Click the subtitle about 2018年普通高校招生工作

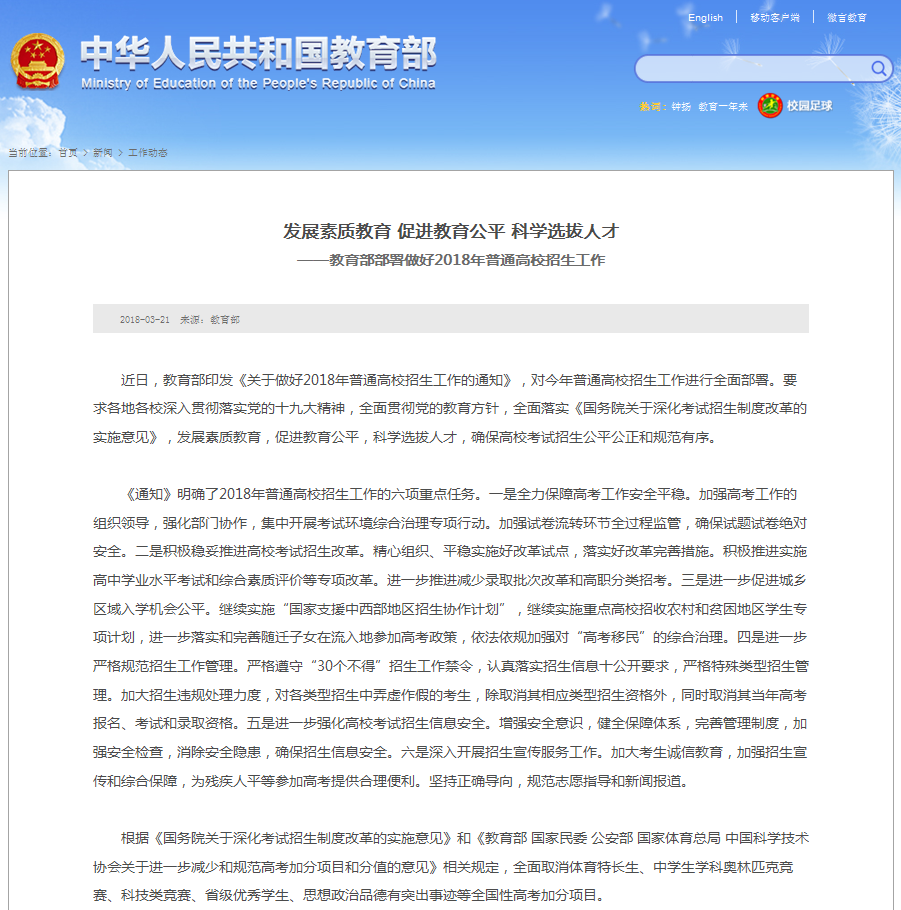[450, 259]
